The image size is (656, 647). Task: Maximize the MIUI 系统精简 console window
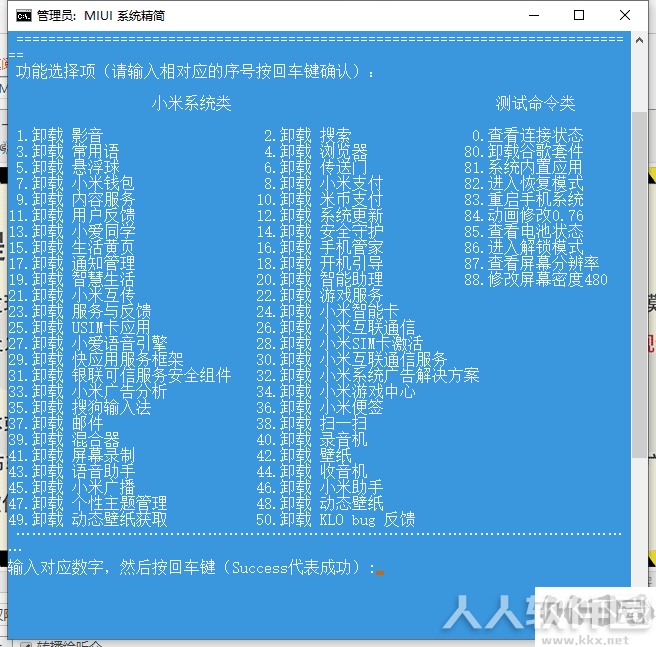coord(579,15)
